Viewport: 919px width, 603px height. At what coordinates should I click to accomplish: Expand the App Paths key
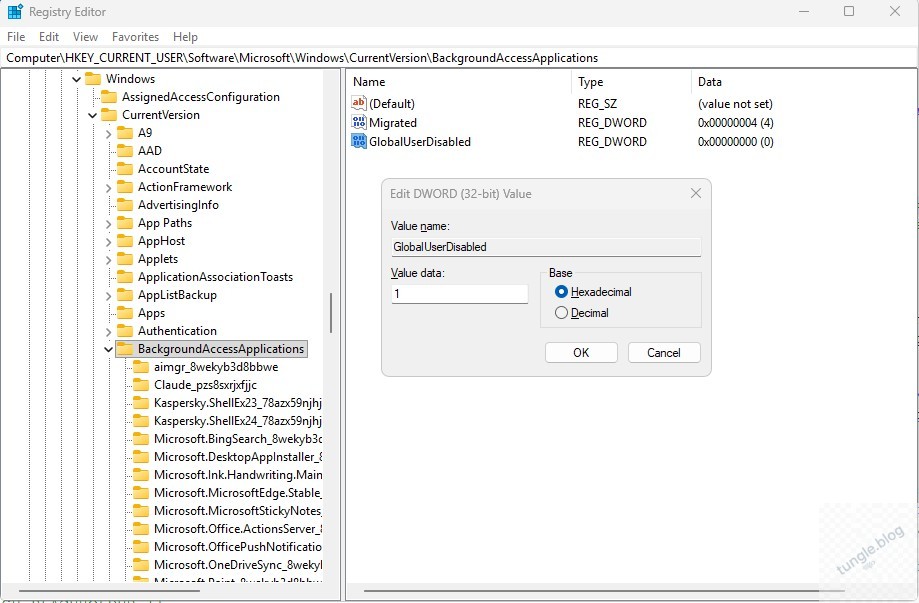(108, 224)
